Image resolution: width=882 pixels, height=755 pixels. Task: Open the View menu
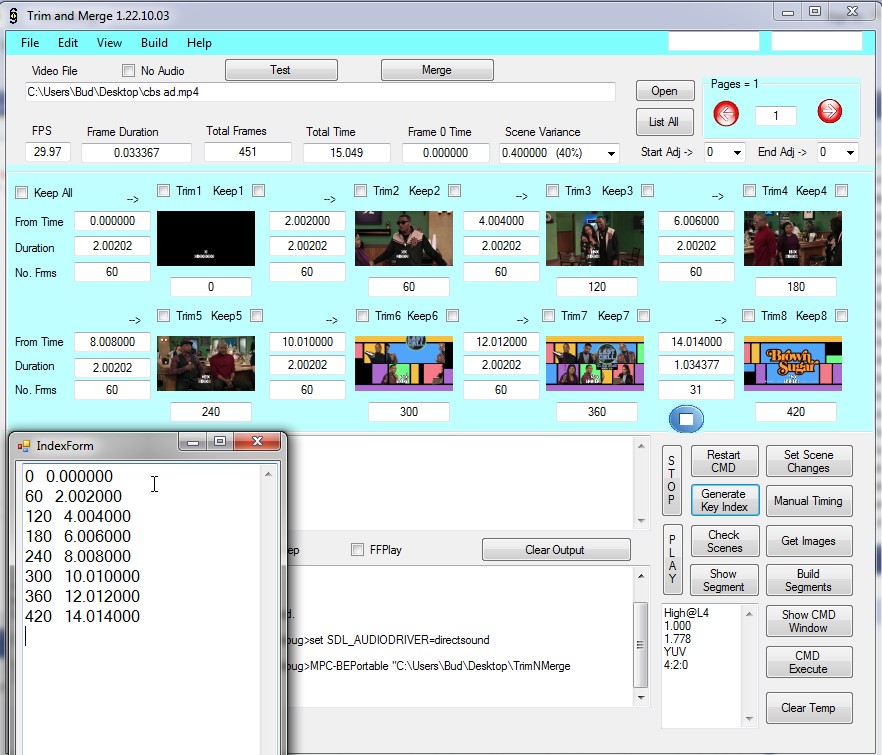click(x=109, y=43)
